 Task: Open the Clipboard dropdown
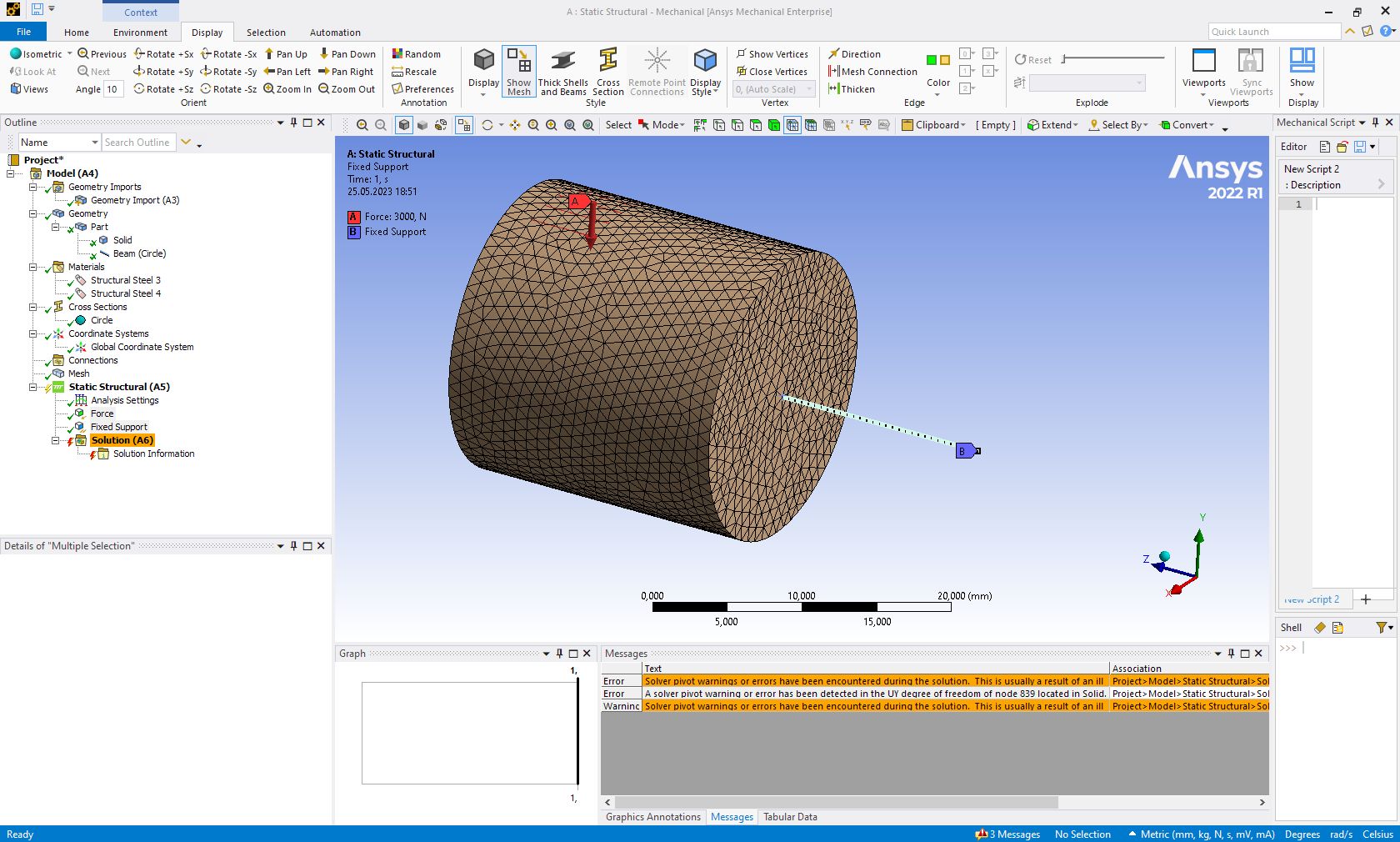[933, 125]
